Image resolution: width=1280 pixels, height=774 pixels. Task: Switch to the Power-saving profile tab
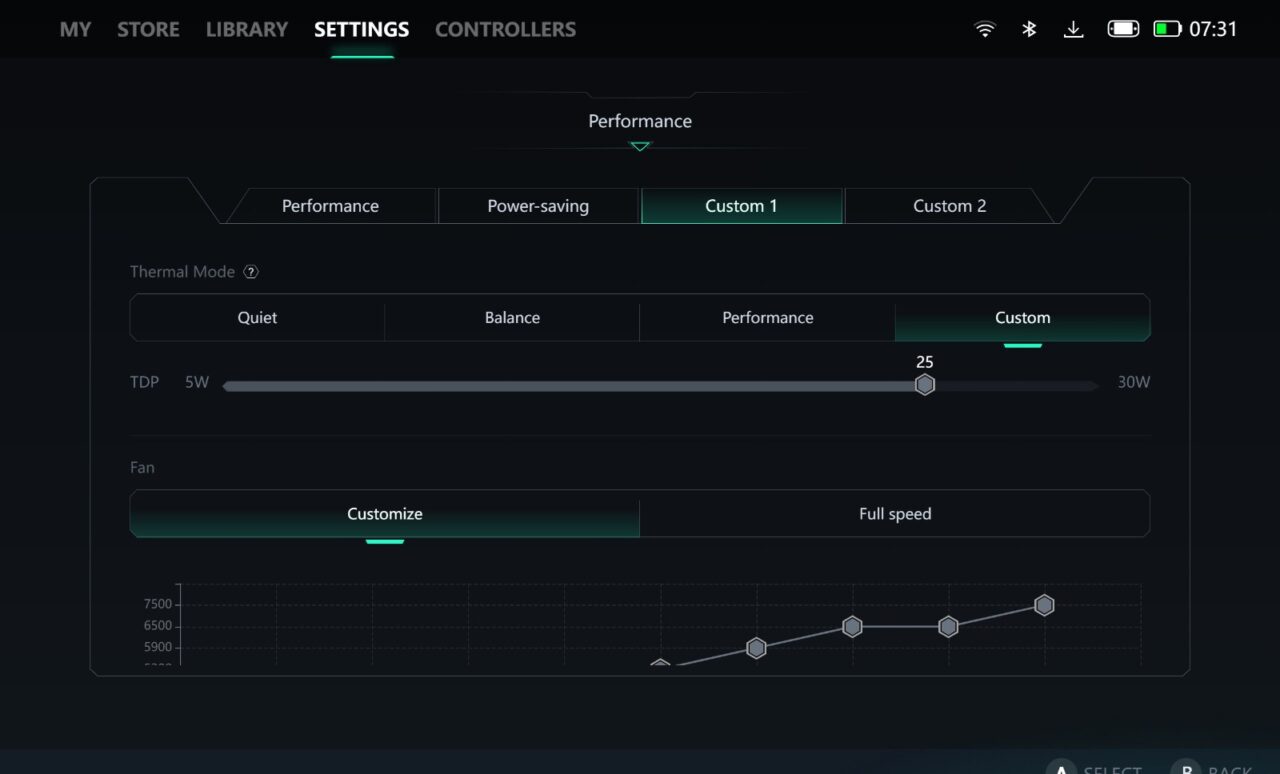(538, 206)
